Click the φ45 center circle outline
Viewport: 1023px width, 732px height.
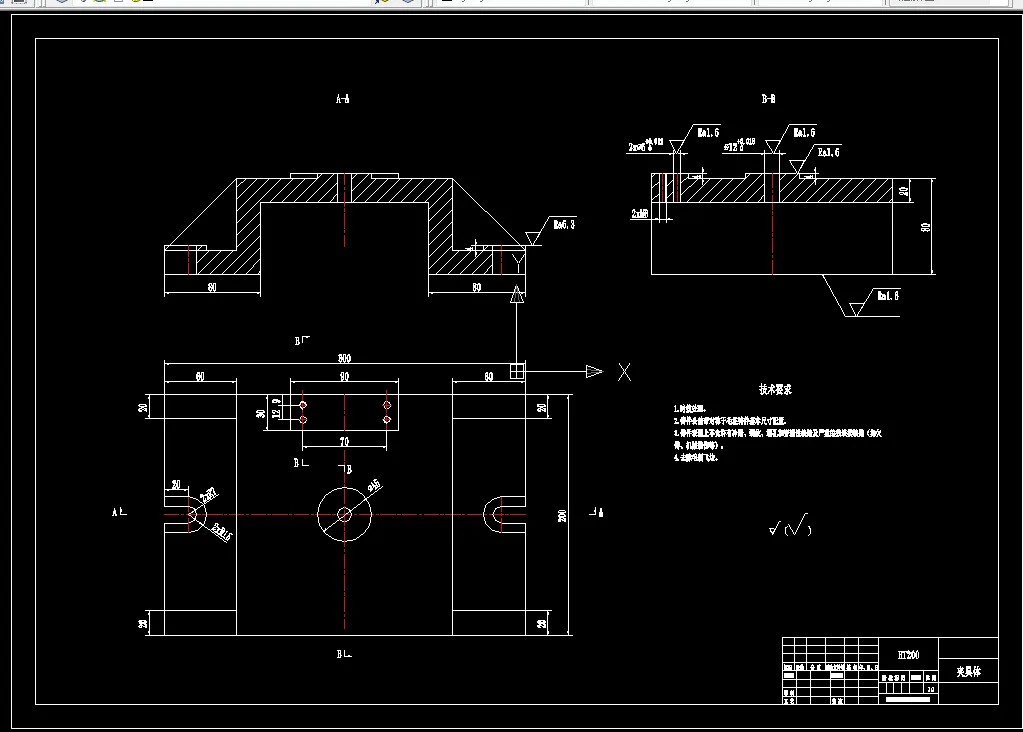(326, 496)
